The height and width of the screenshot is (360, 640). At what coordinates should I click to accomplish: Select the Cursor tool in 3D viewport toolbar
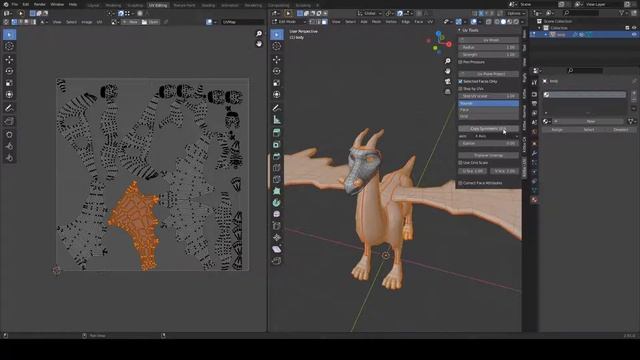pos(277,46)
